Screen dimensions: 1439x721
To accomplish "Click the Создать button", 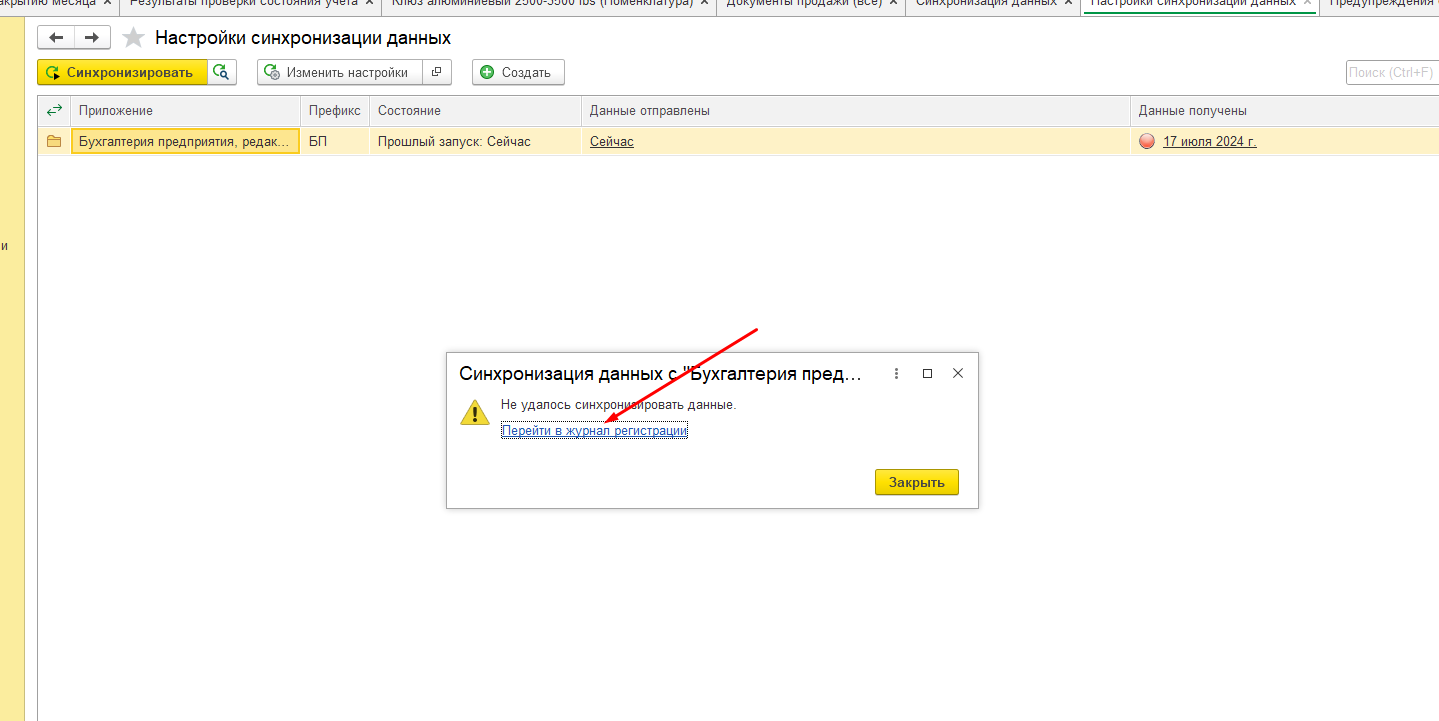I will 518,72.
